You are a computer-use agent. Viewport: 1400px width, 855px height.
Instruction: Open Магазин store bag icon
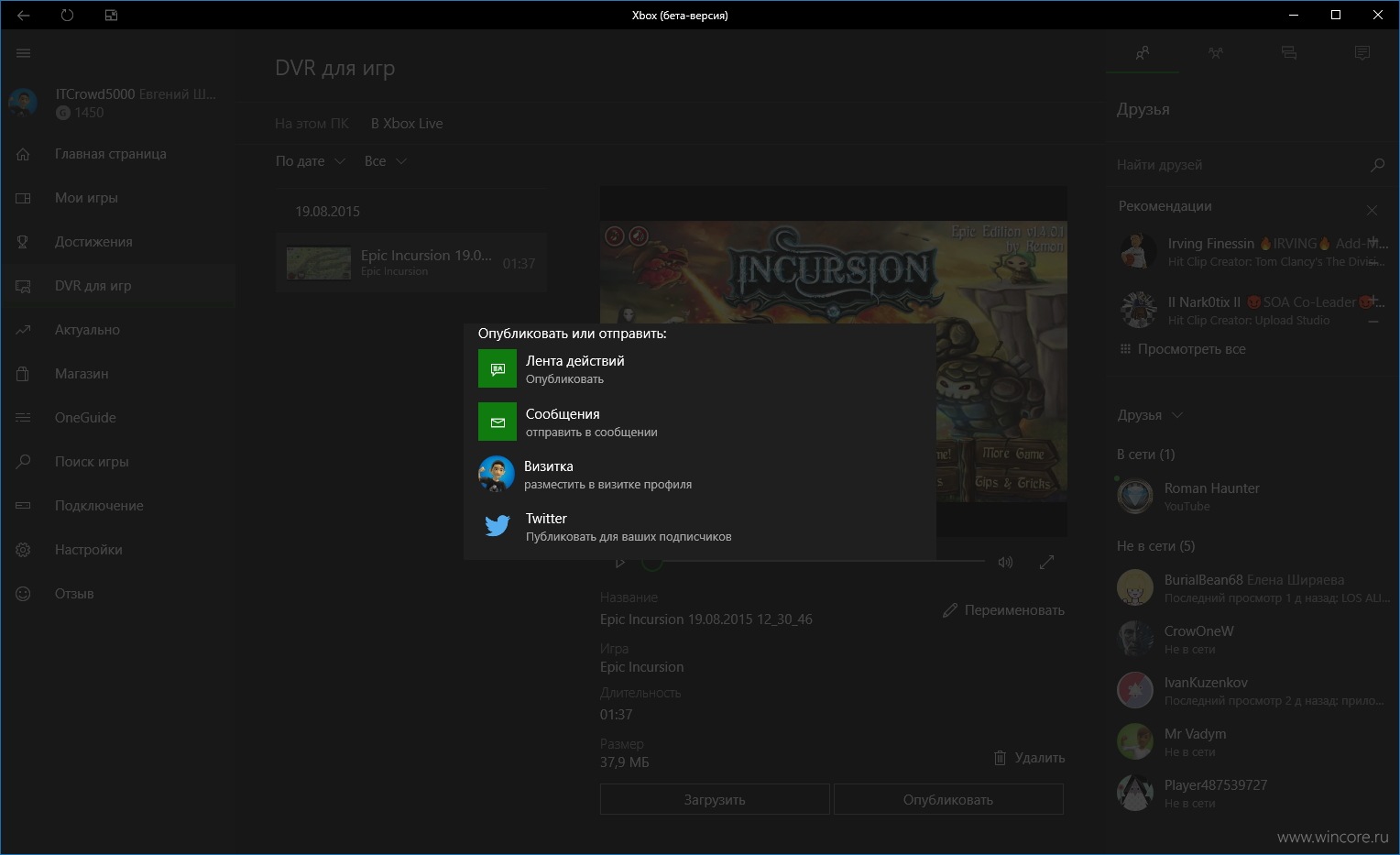pyautogui.click(x=24, y=374)
